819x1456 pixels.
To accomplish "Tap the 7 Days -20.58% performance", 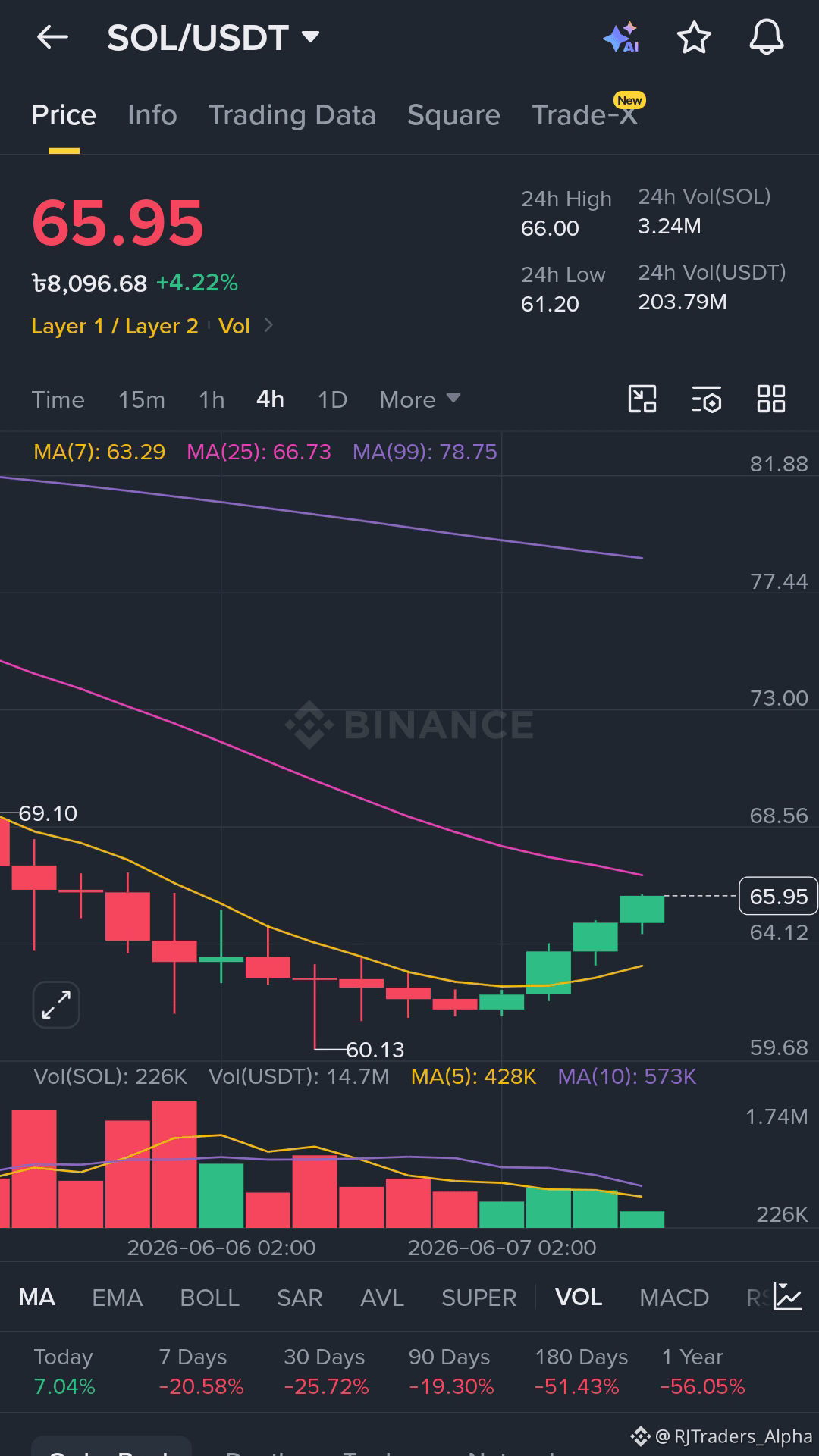I will coord(201,1371).
